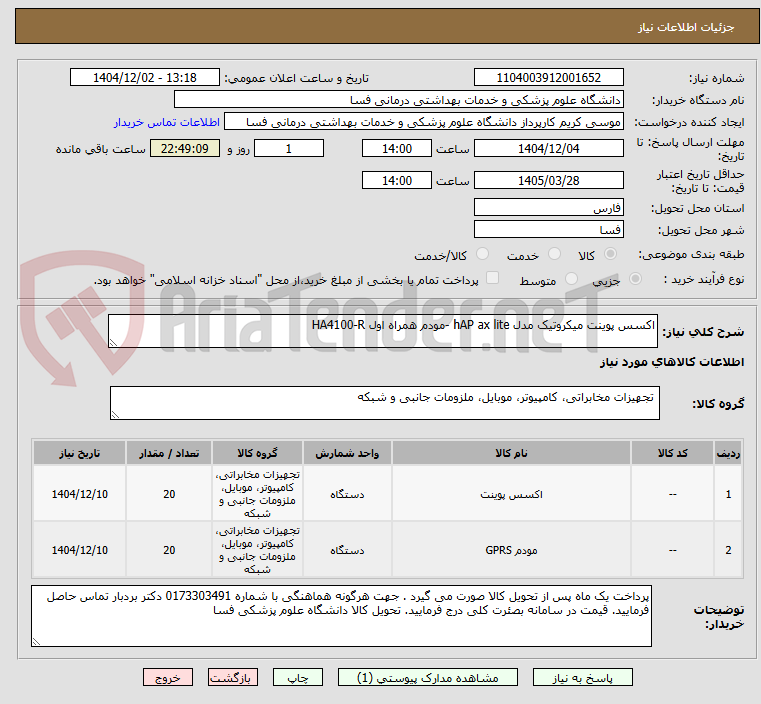Click the خروج exit button
761x704 pixels.
168,677
